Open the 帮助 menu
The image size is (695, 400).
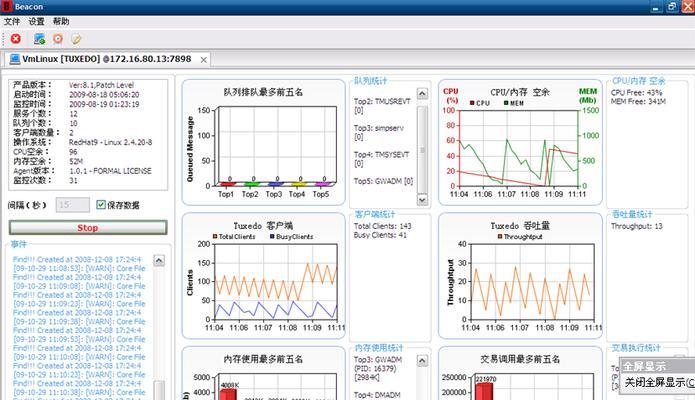(x=61, y=21)
